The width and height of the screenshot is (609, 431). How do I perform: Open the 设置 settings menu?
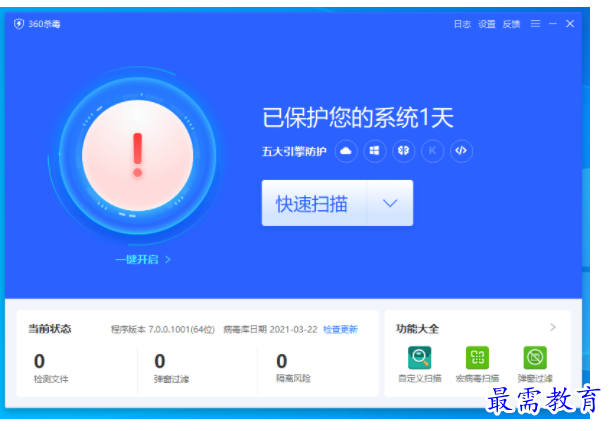click(487, 24)
